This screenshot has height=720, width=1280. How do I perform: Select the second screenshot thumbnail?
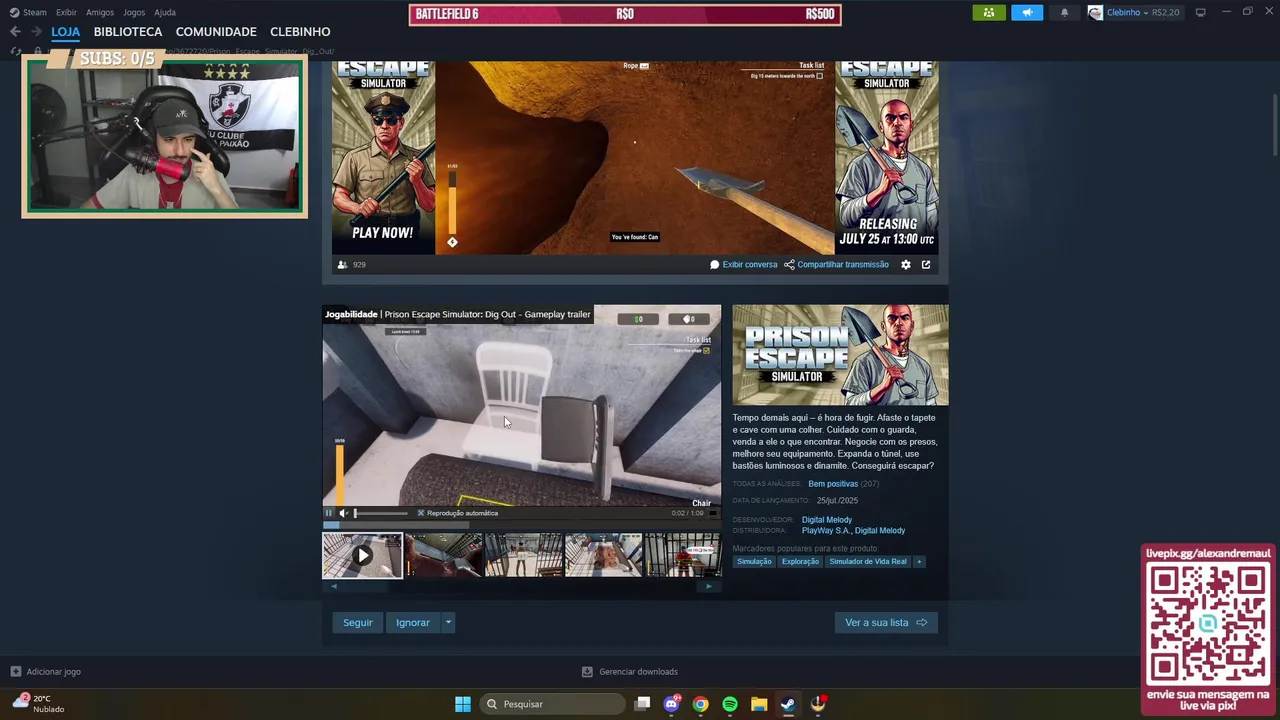[443, 555]
